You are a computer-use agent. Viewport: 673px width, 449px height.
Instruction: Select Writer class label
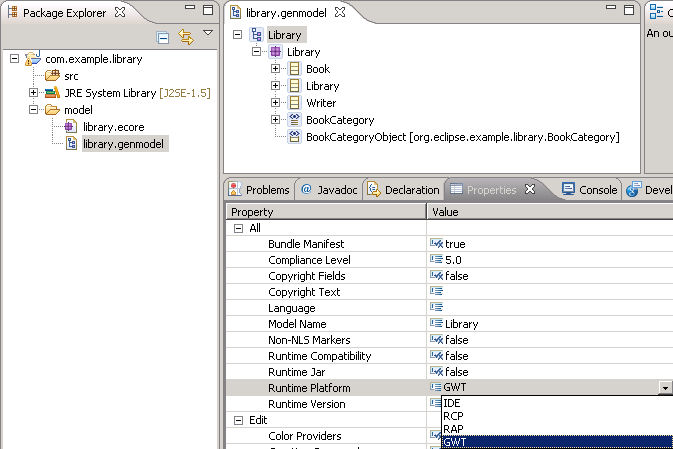(x=321, y=103)
